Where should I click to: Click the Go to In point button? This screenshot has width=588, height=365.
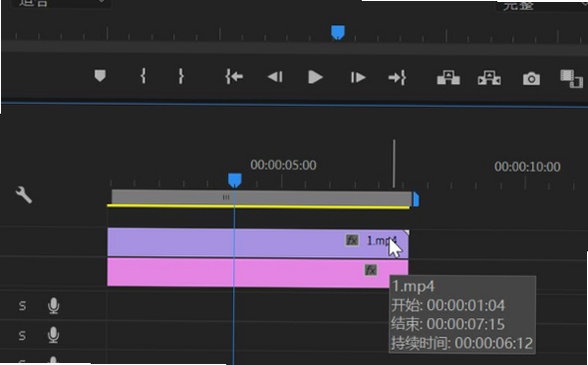(234, 77)
